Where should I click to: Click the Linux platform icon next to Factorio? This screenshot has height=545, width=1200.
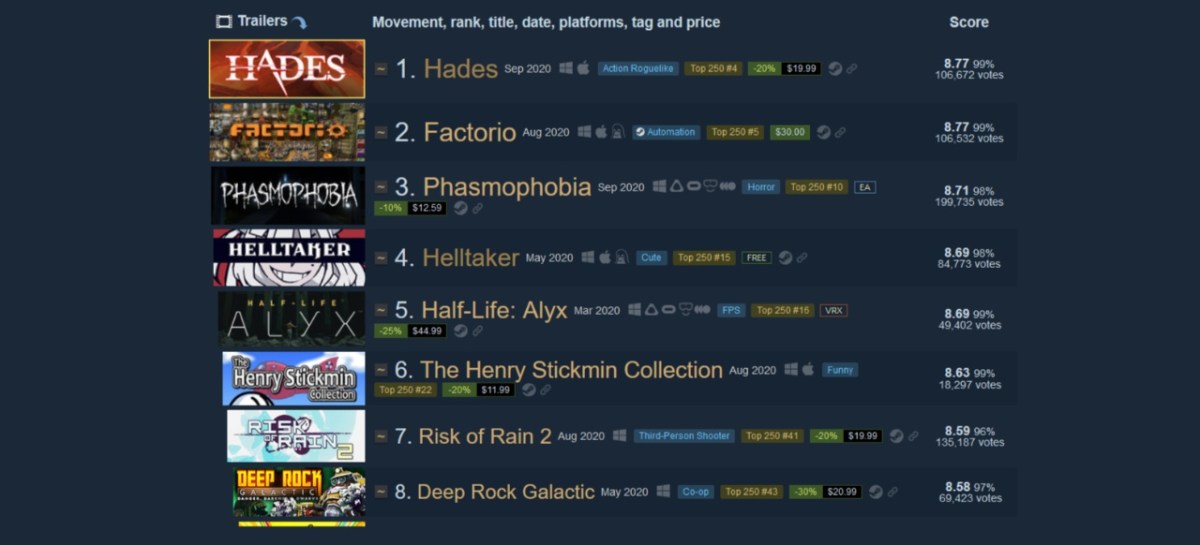tap(618, 132)
